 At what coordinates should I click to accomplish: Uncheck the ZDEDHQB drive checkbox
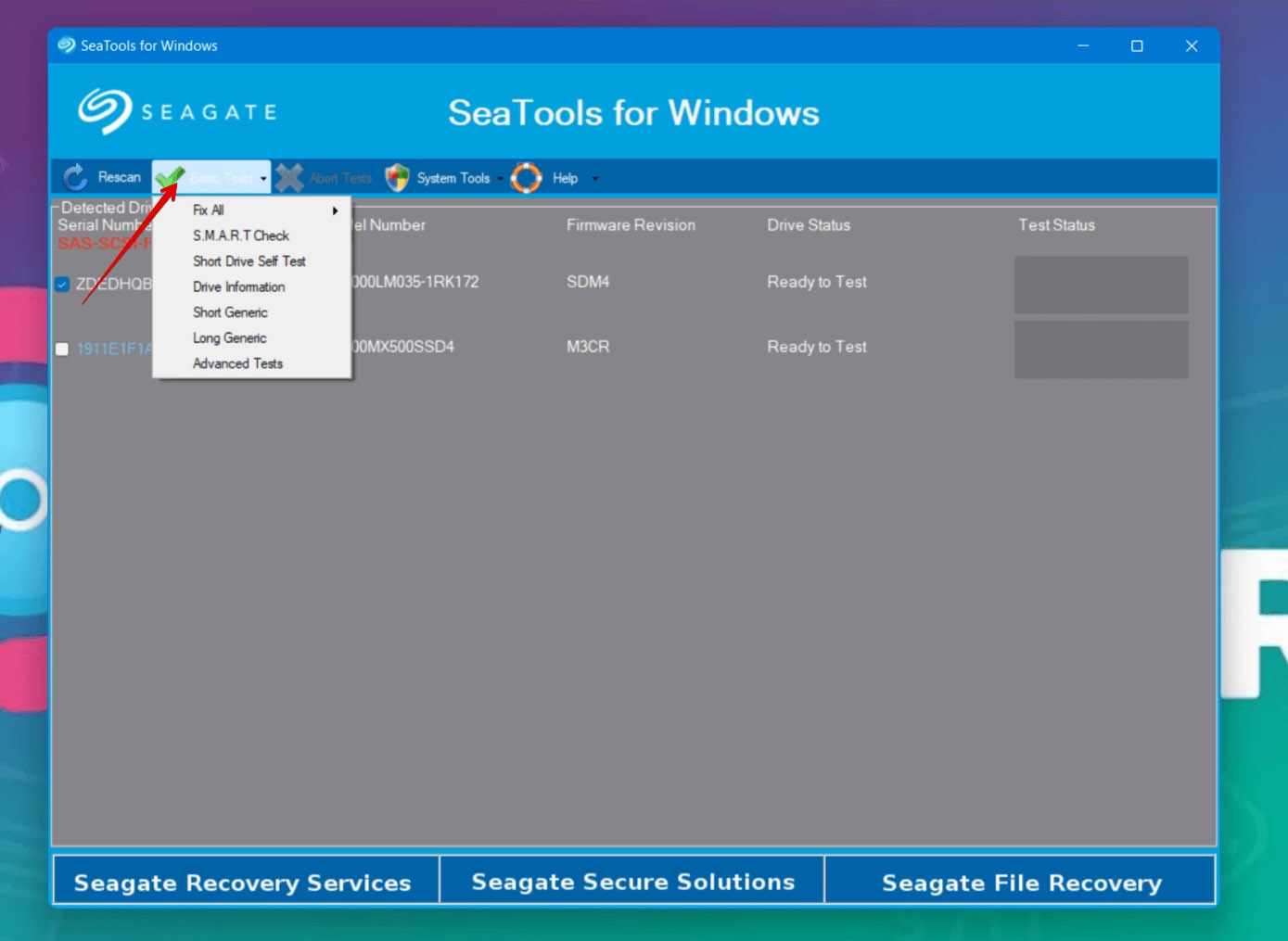click(62, 284)
